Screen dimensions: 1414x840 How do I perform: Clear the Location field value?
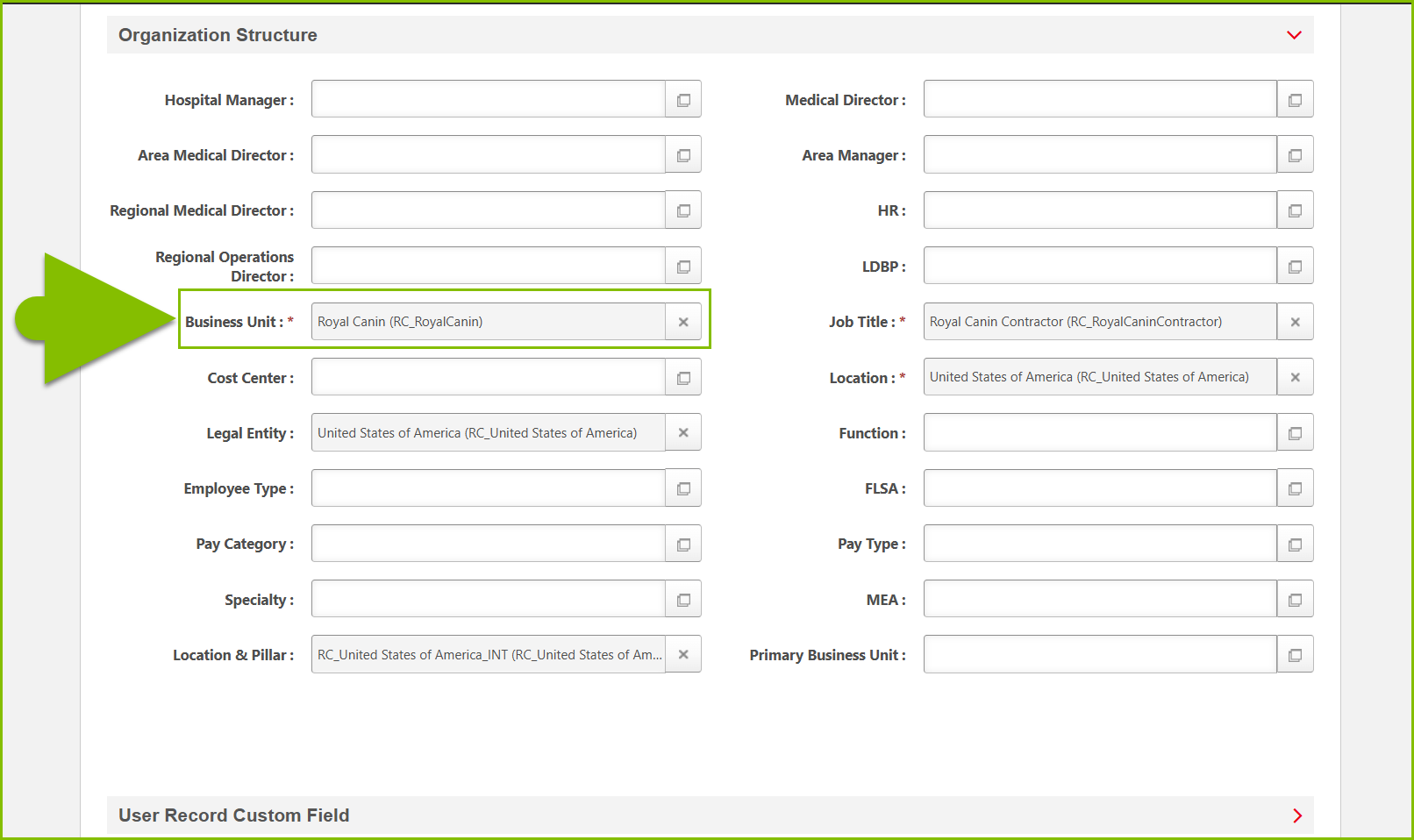click(1295, 377)
